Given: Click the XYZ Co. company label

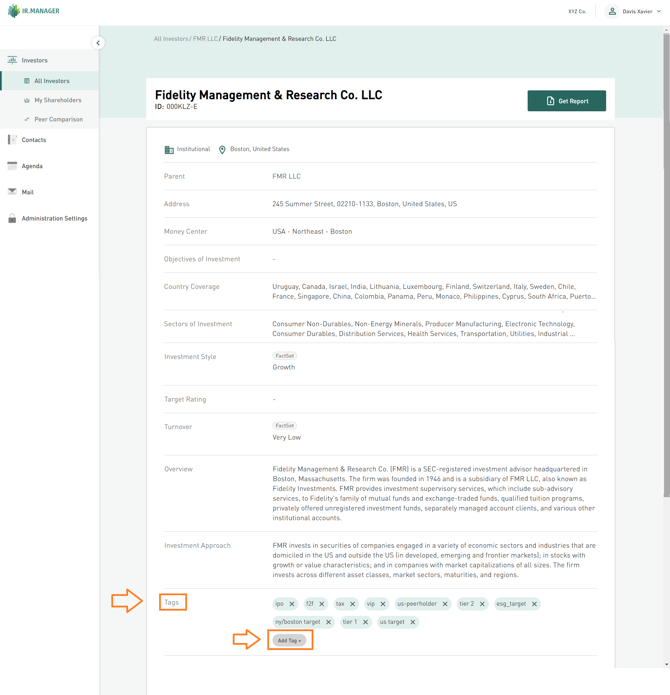Looking at the screenshot, I should pos(577,12).
